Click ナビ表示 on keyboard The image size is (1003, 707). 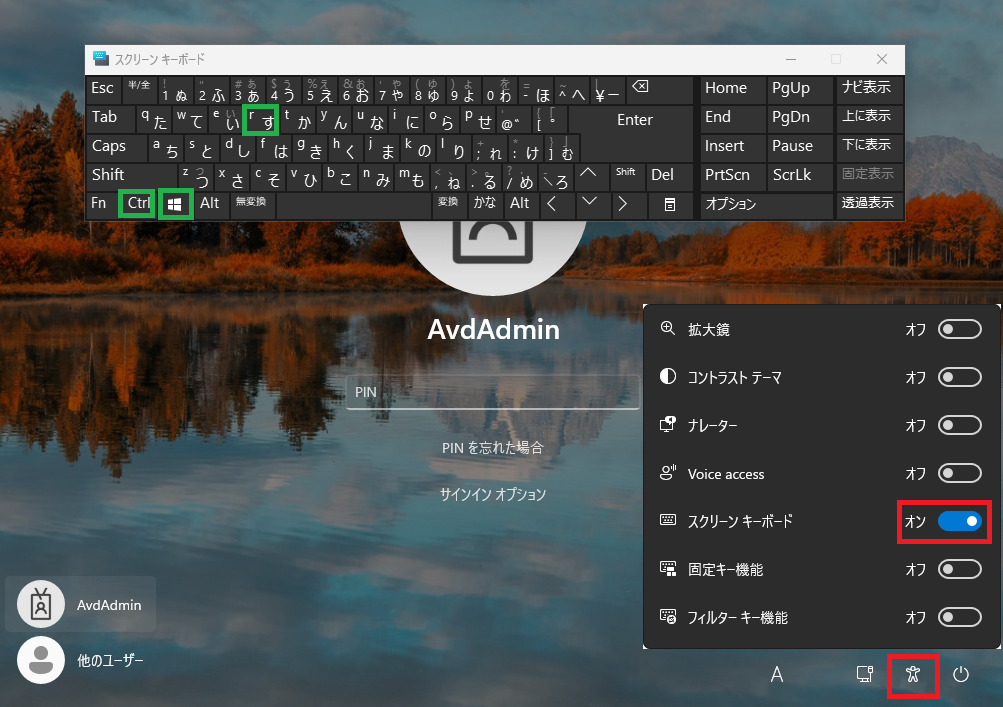click(869, 89)
